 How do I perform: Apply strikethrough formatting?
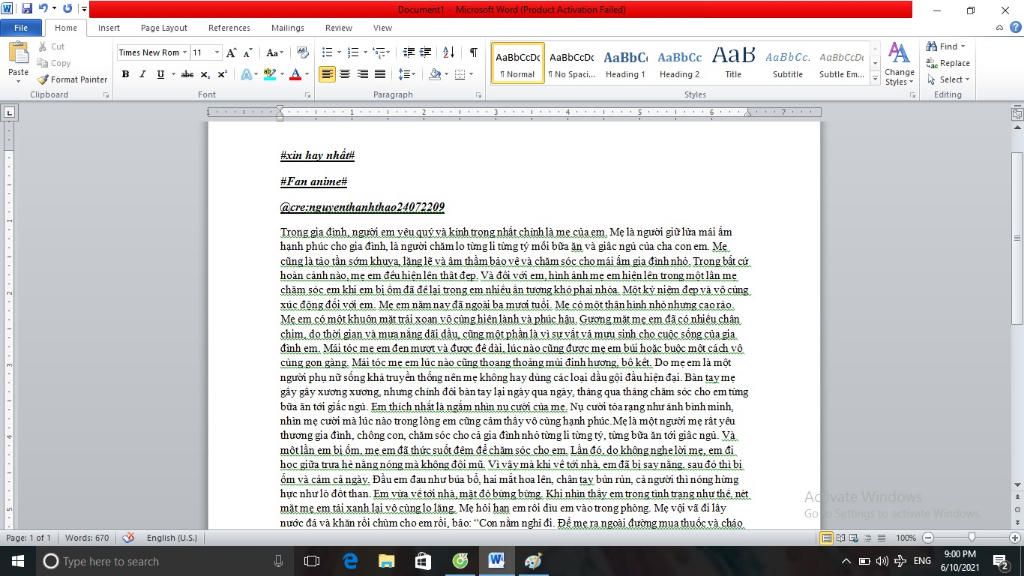187,74
